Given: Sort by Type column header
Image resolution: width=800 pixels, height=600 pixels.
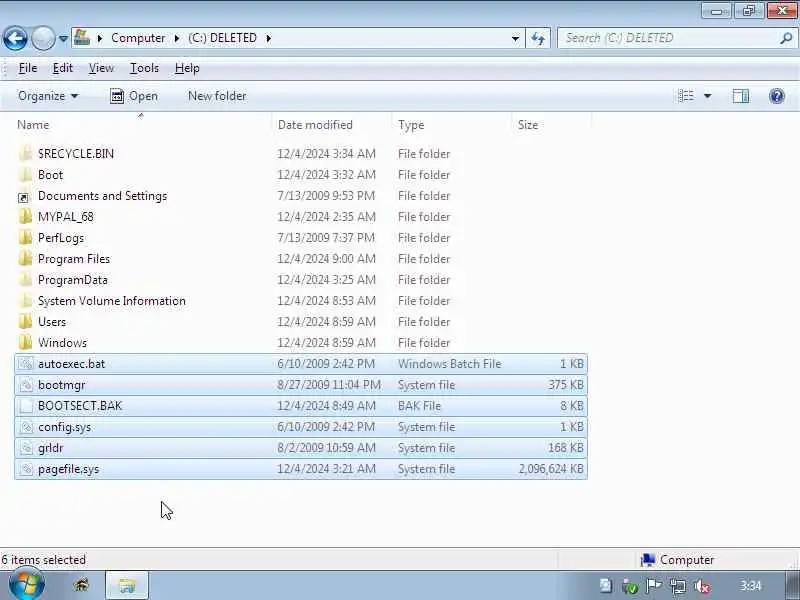Looking at the screenshot, I should click(x=411, y=125).
